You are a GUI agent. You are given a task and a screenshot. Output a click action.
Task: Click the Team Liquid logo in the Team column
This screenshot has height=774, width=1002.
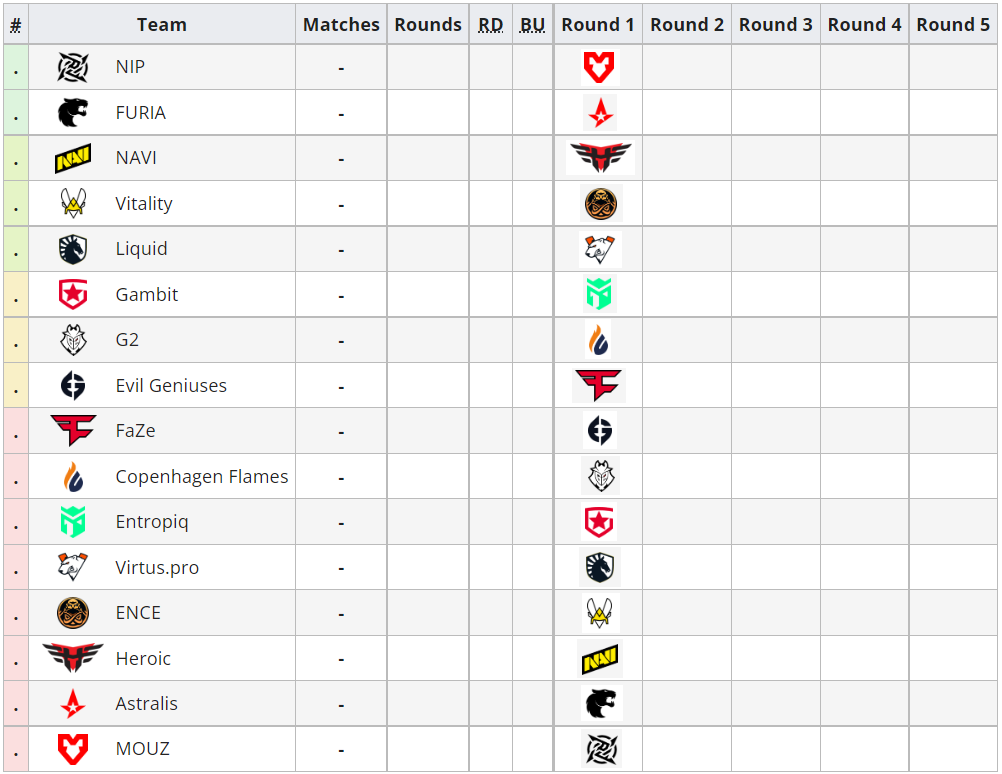73,249
